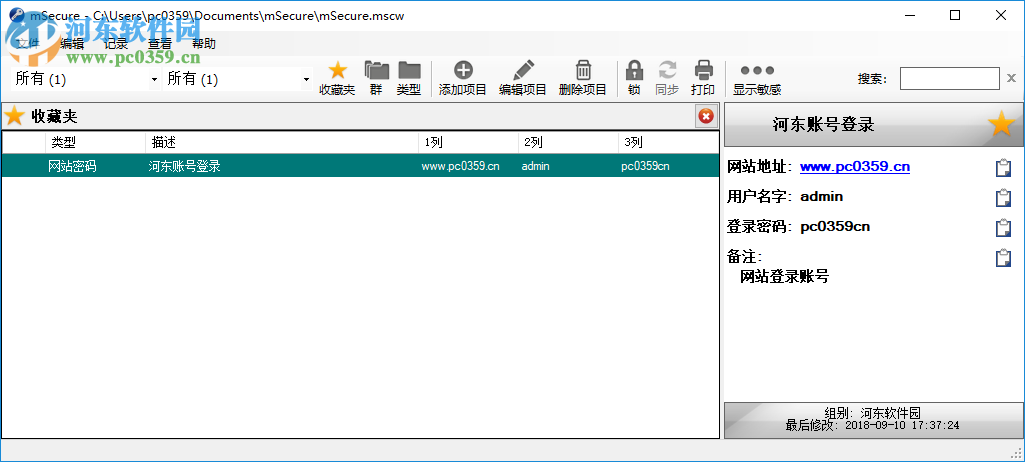Click the 删除项目 trash icon
This screenshot has width=1025, height=462.
tap(583, 70)
